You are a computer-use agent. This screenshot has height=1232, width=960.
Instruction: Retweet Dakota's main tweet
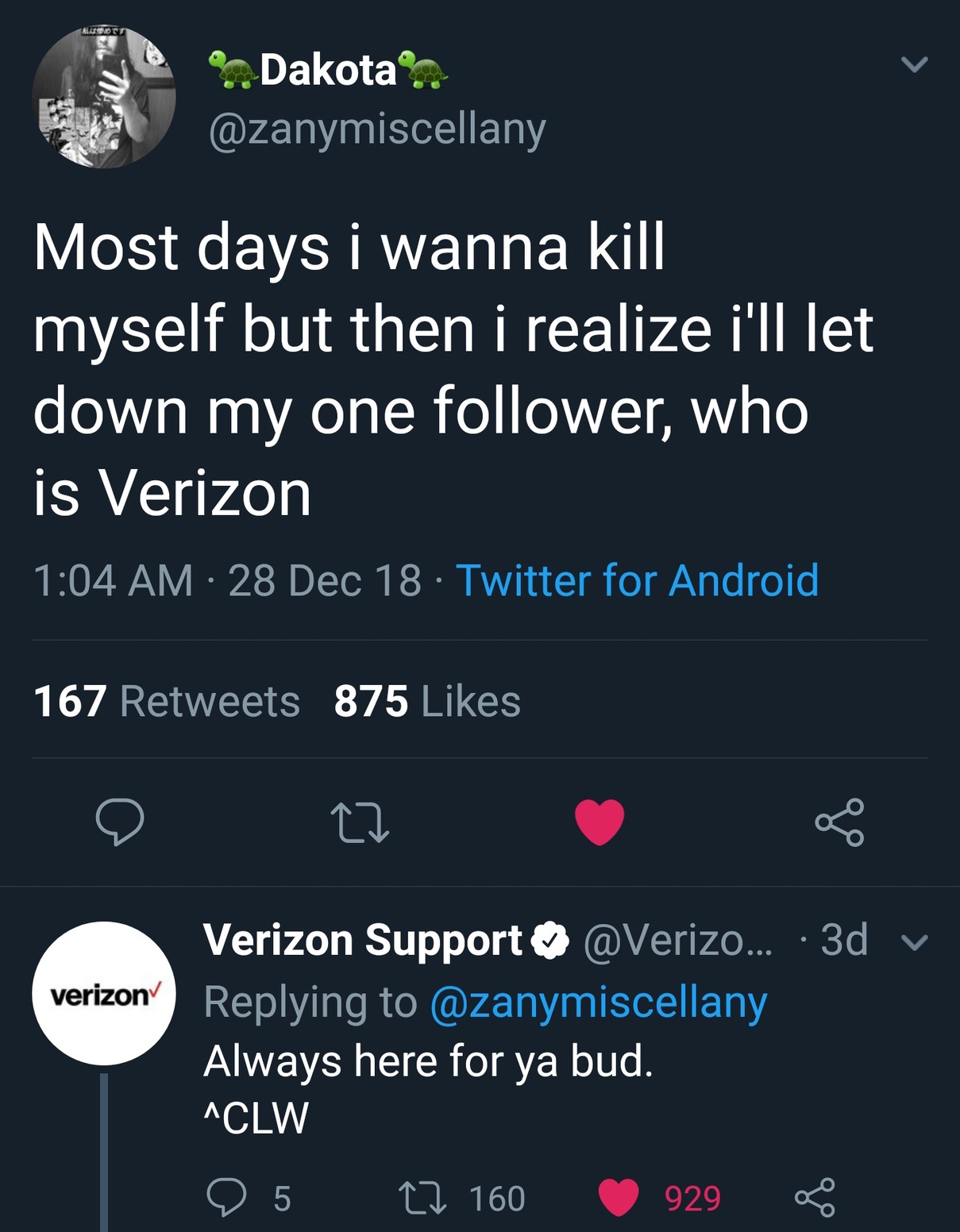(360, 822)
